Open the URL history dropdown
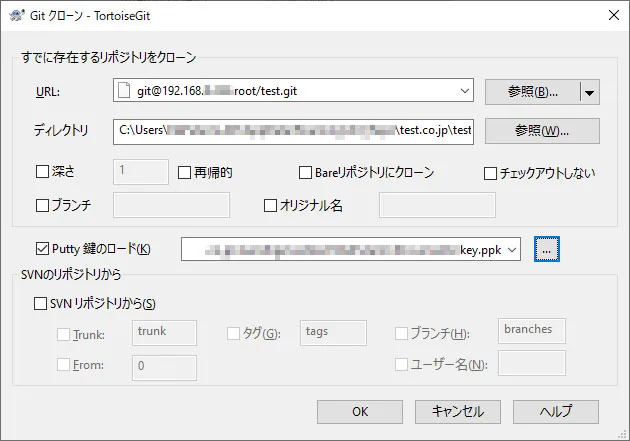630x441 pixels. [x=464, y=91]
